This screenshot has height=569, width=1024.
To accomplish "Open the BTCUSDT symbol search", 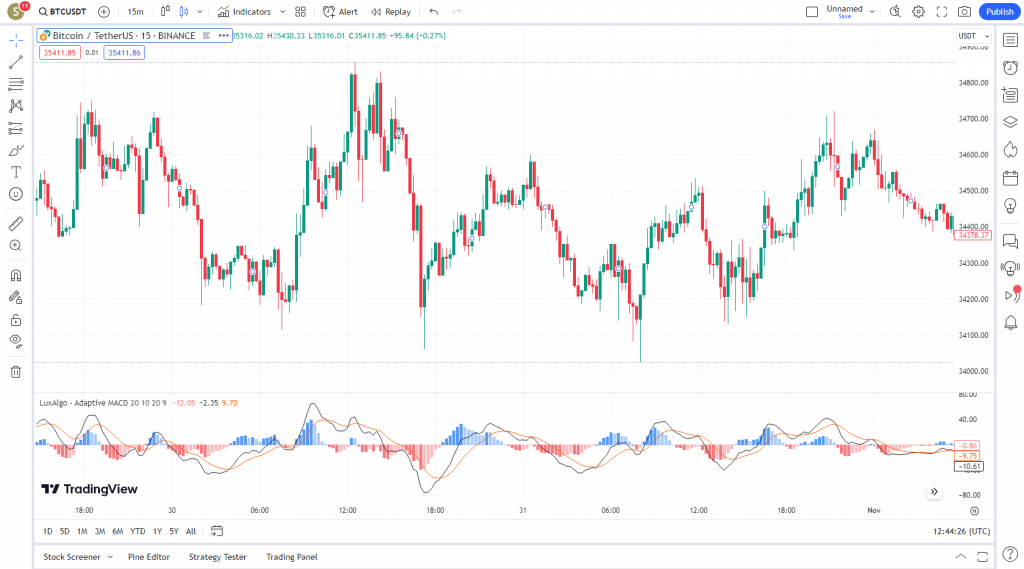I will pyautogui.click(x=63, y=12).
